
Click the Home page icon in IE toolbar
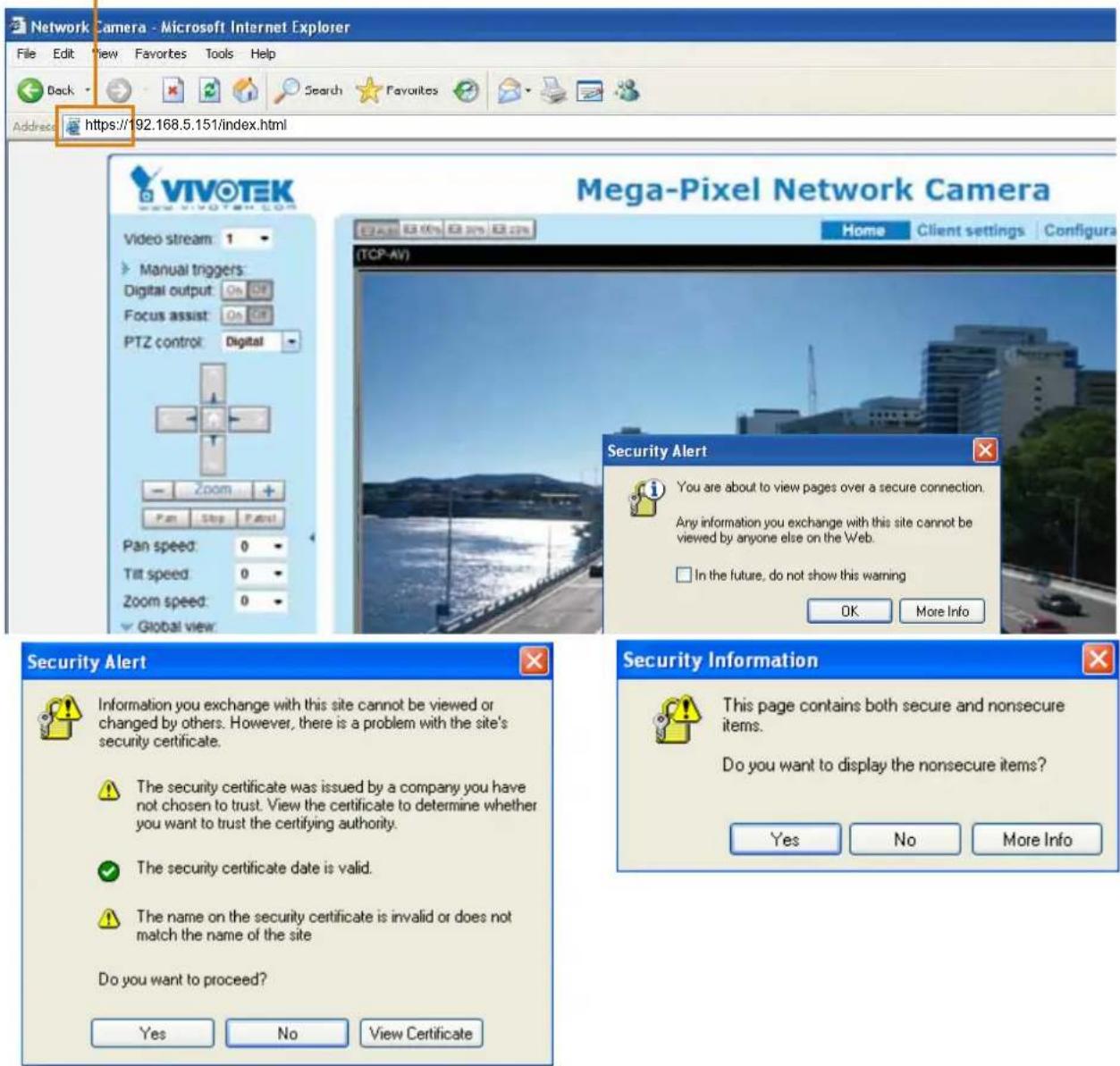(x=245, y=90)
